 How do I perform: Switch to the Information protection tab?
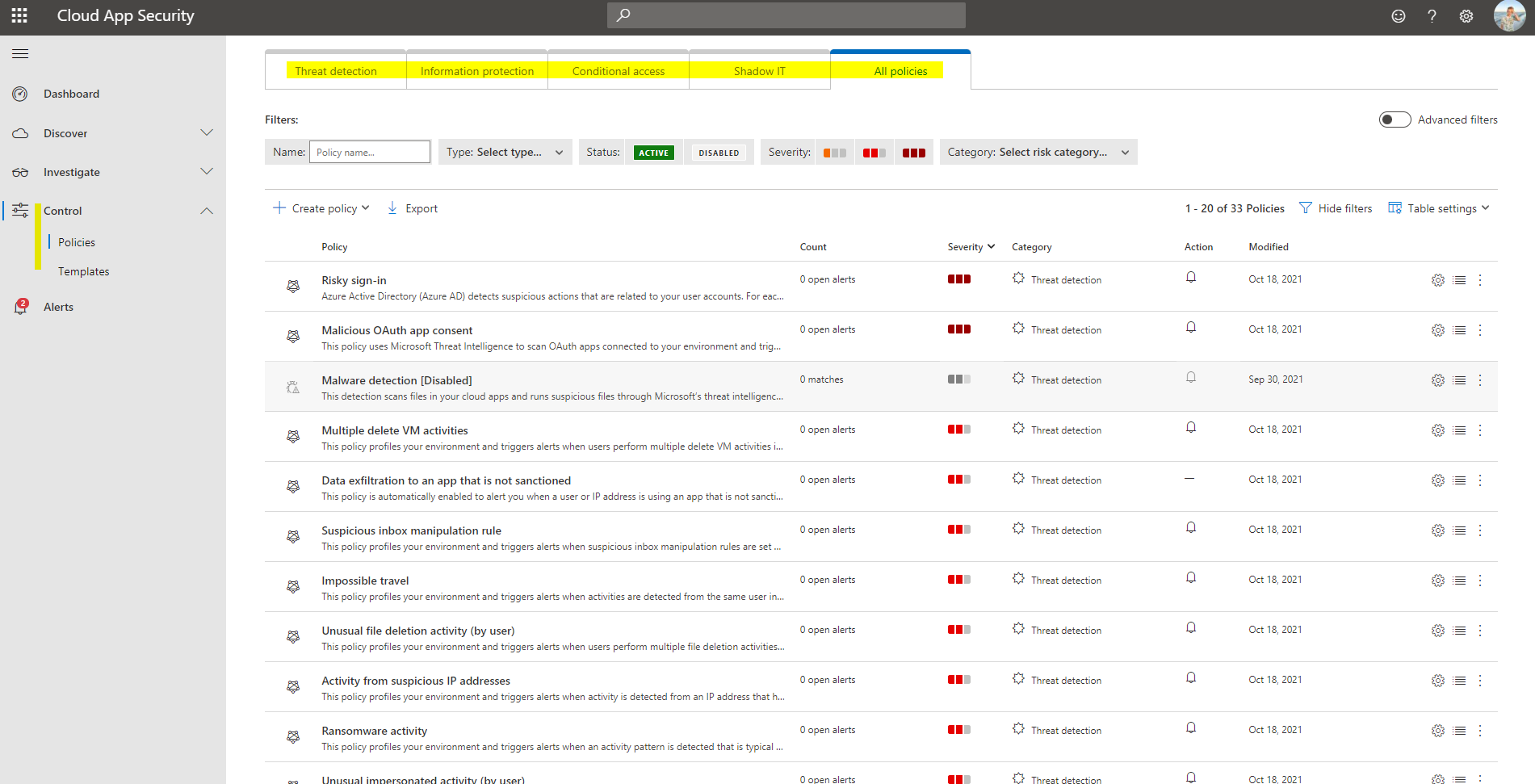pyautogui.click(x=477, y=71)
